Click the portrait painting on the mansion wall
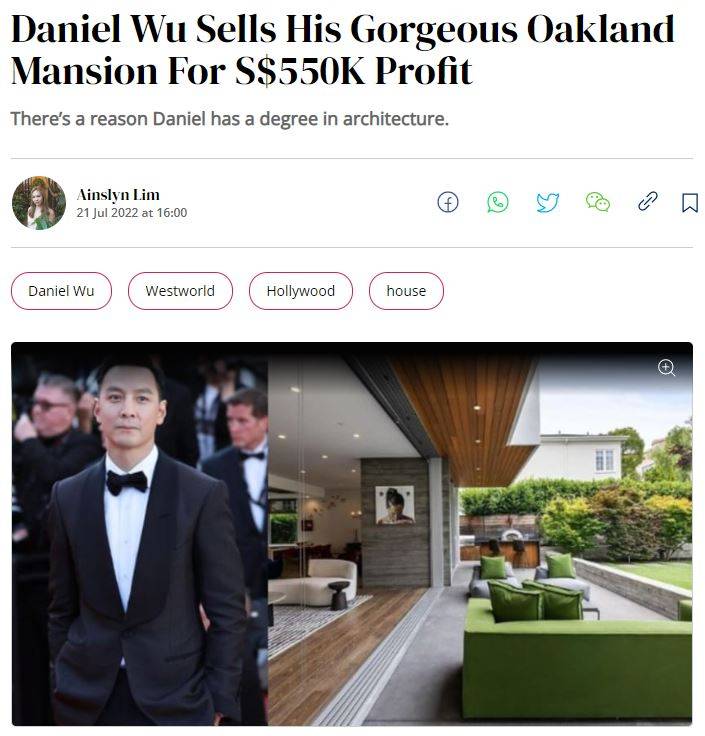 (x=395, y=505)
